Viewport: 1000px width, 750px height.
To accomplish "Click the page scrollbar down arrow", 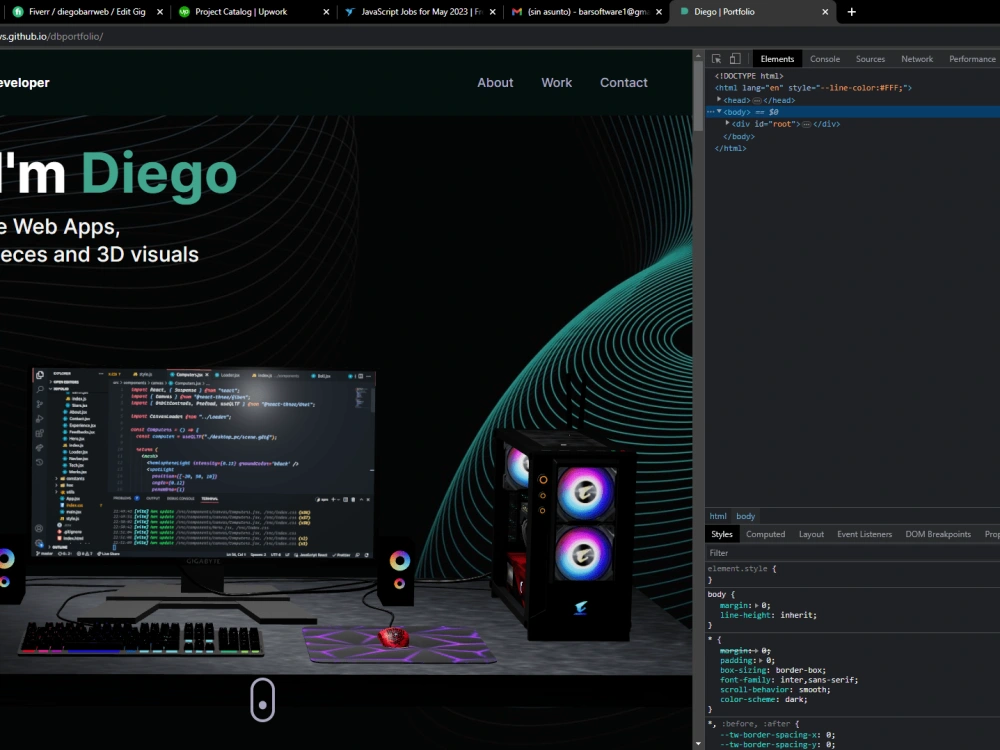I will coord(698,744).
